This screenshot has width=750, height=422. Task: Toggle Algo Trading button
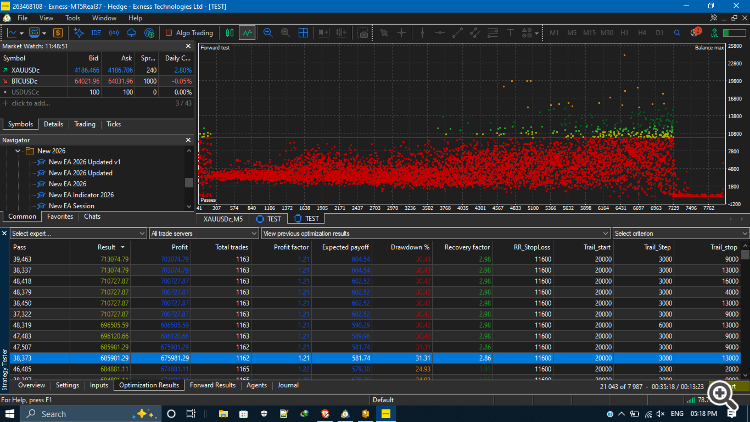click(189, 33)
